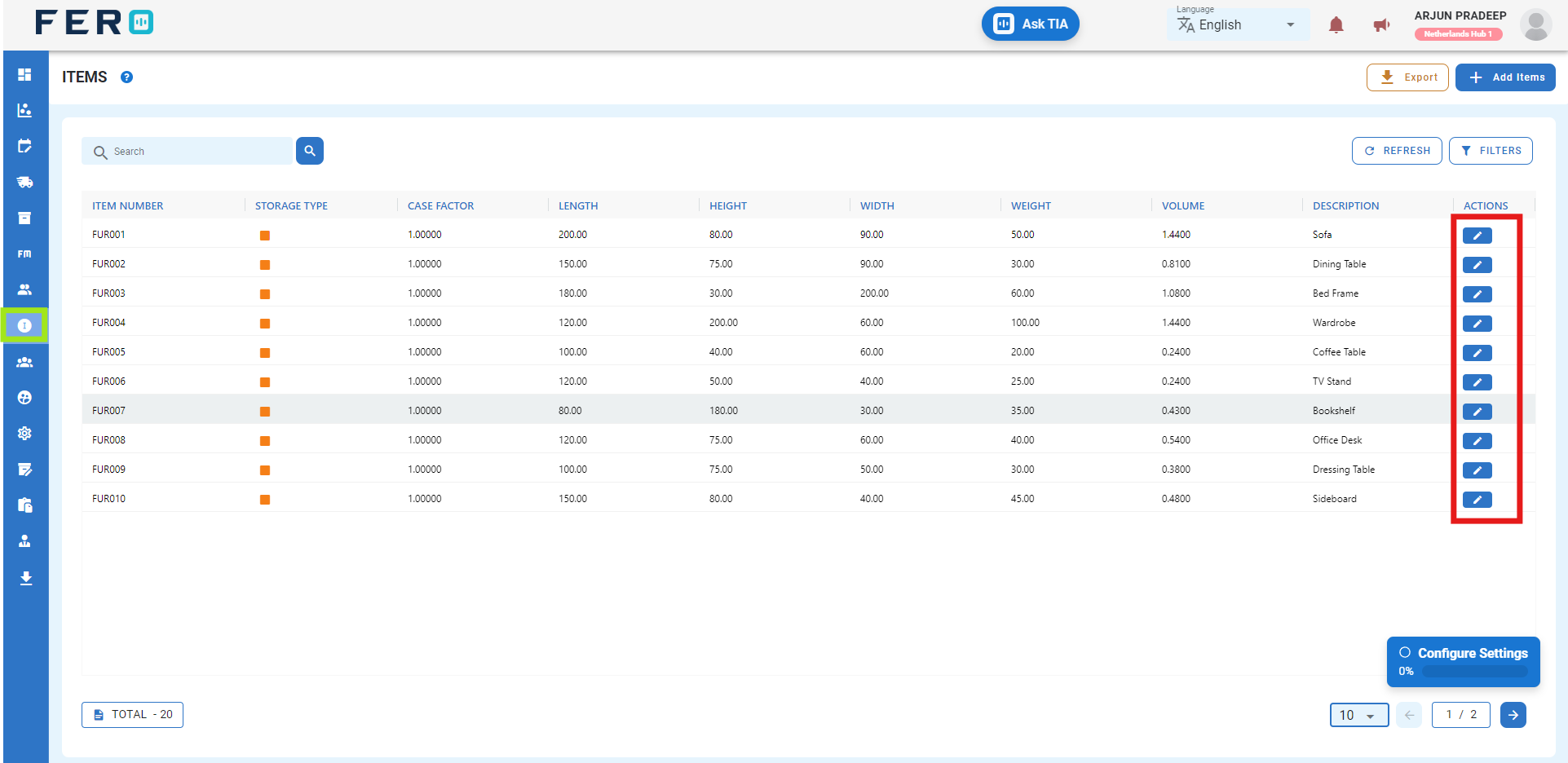Edit item FUR010 Sideboard
The image size is (1568, 763).
pos(1477,500)
